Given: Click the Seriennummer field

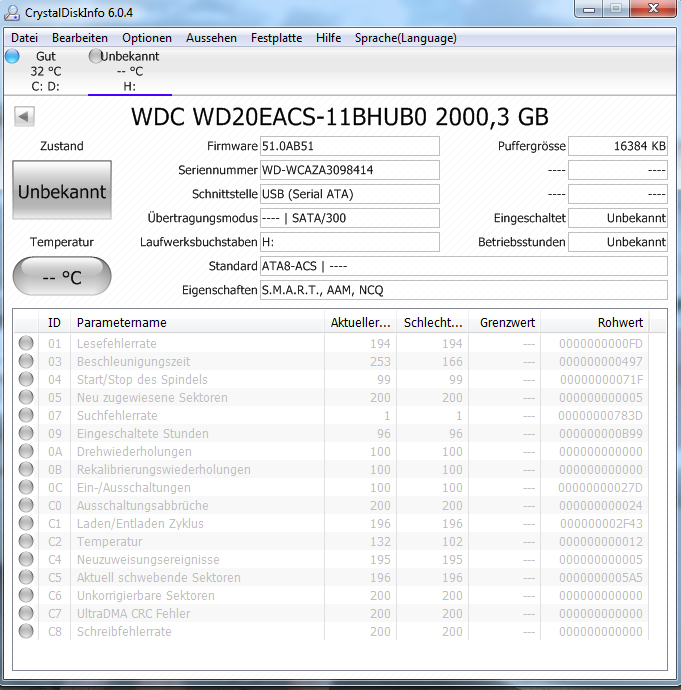Looking at the screenshot, I should pos(350,170).
